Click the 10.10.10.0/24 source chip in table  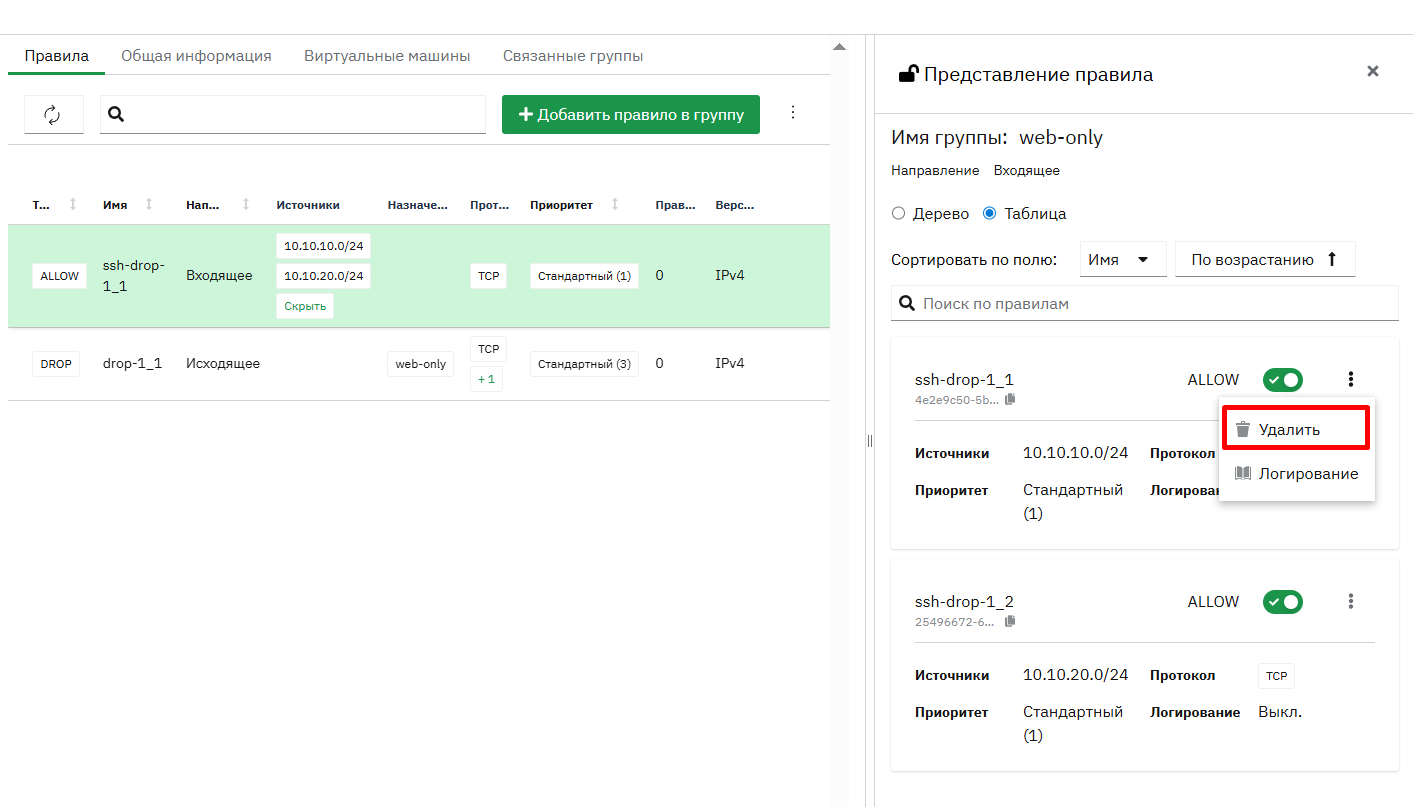[x=324, y=246]
